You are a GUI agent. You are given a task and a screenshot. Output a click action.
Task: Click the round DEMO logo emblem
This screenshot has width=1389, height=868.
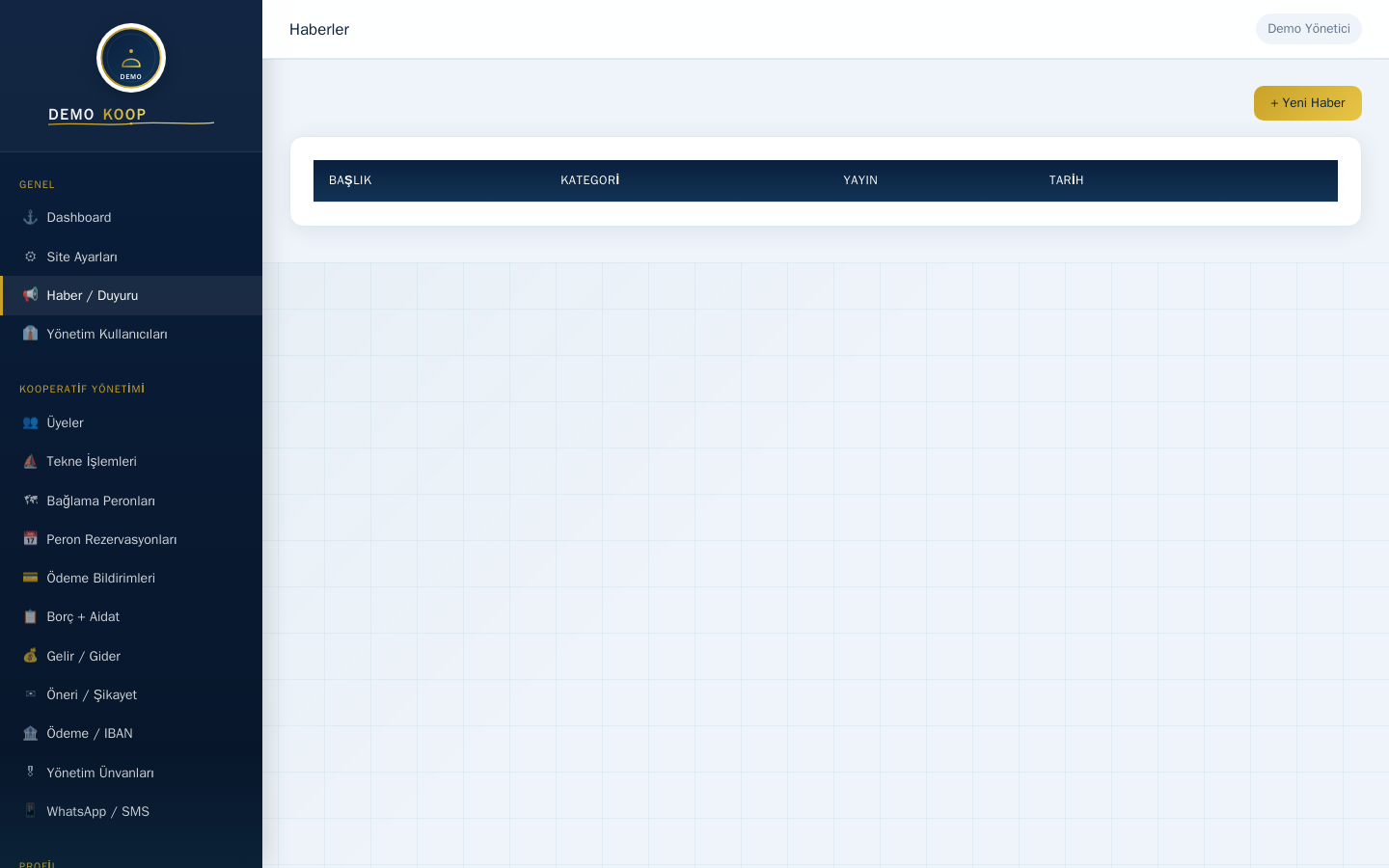[131, 58]
